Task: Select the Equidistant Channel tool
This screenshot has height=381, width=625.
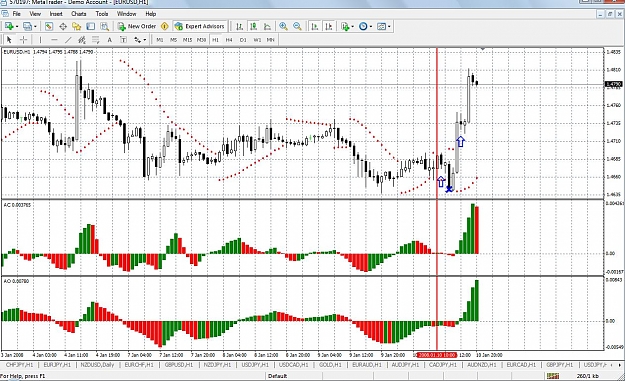Action: pos(82,39)
